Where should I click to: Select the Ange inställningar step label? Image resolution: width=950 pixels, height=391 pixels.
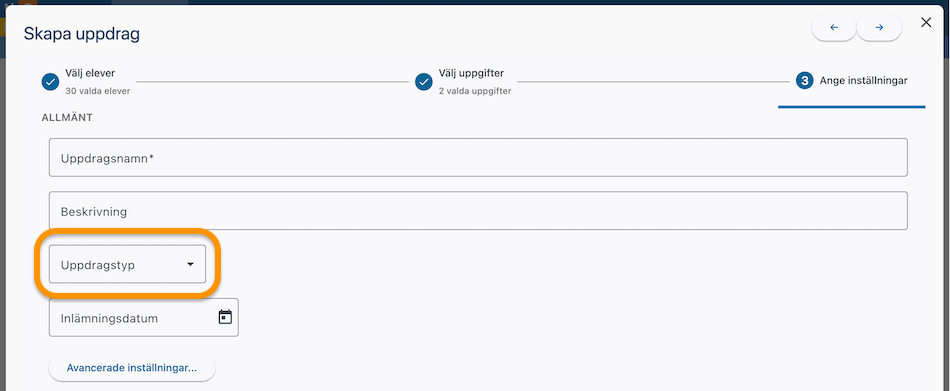tap(863, 81)
